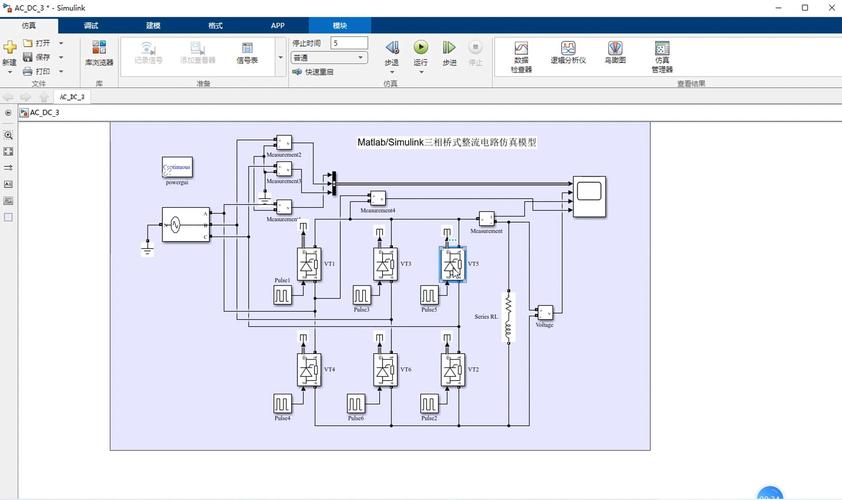842x500 pixels.
Task: Select the Series RL load block
Action: [509, 317]
